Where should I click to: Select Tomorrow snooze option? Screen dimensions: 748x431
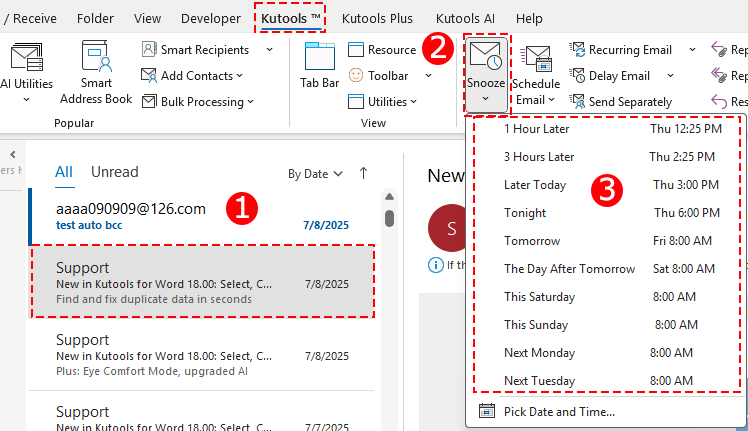click(x=607, y=241)
